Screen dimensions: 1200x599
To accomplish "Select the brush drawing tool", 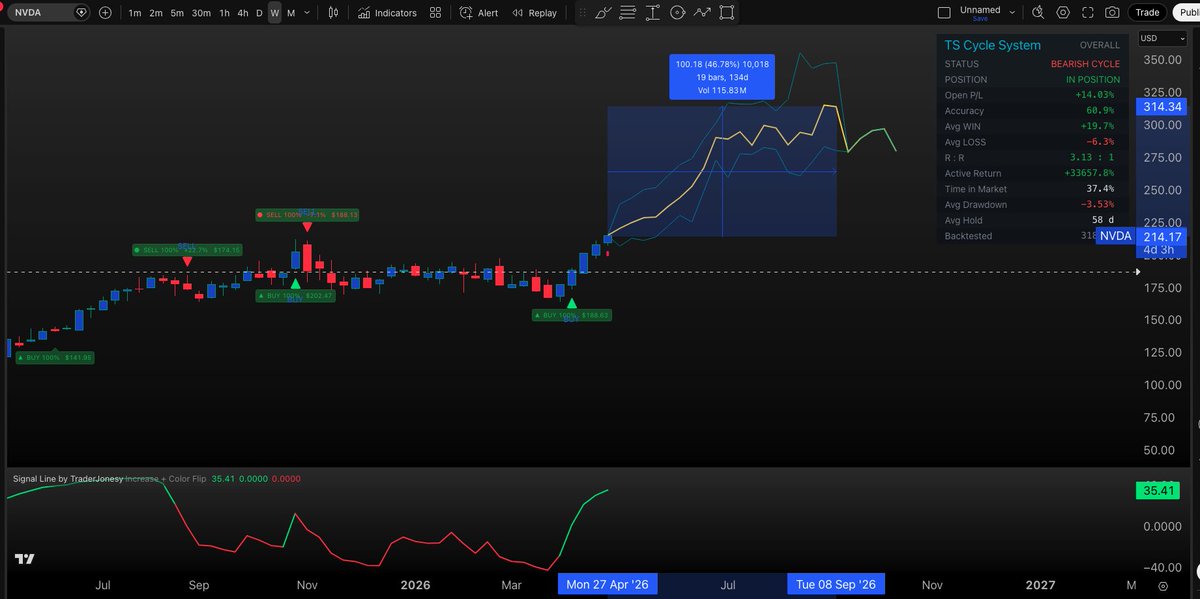I will (602, 13).
